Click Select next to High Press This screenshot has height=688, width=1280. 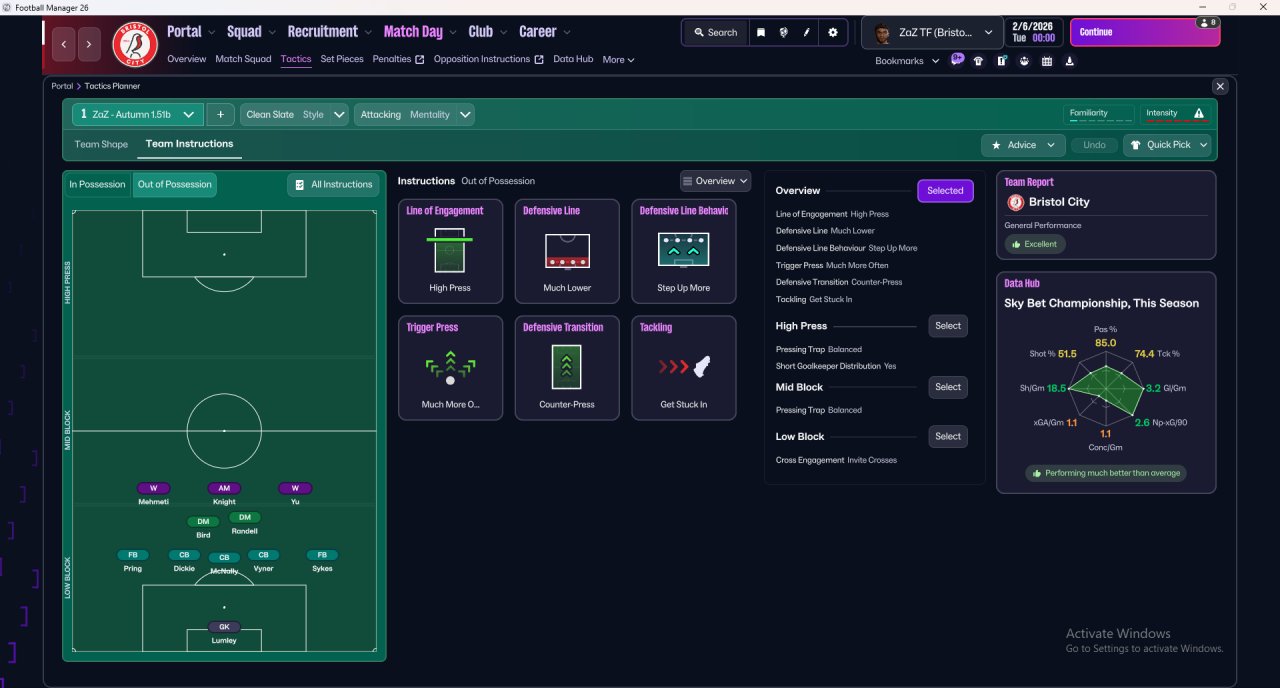click(x=948, y=326)
